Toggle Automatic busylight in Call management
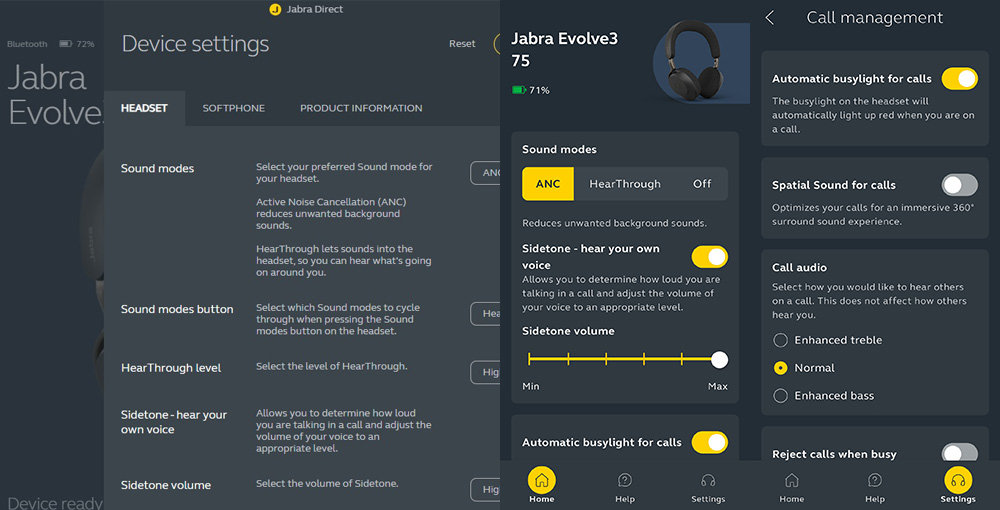The width and height of the screenshot is (1000, 510). tap(960, 78)
